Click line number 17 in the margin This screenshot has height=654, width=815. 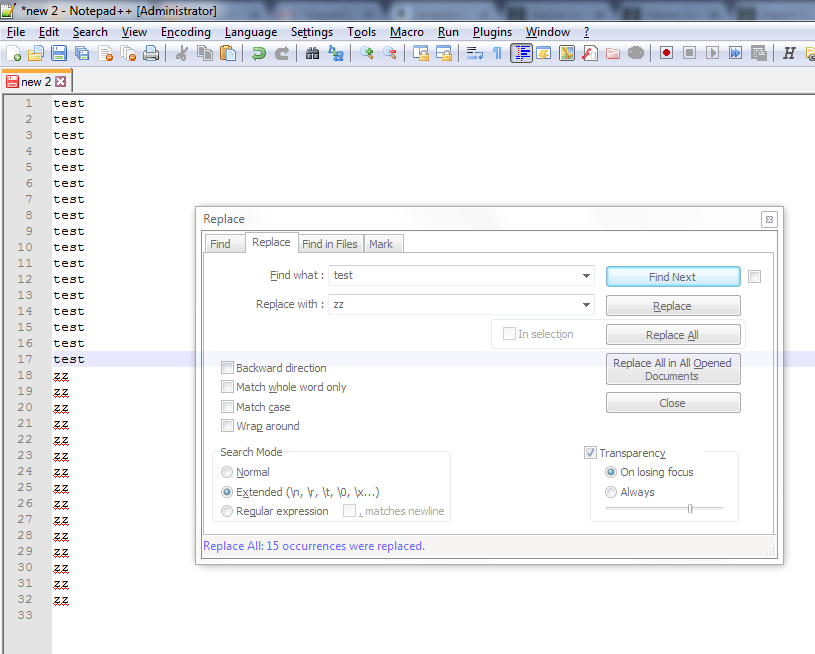[25, 359]
